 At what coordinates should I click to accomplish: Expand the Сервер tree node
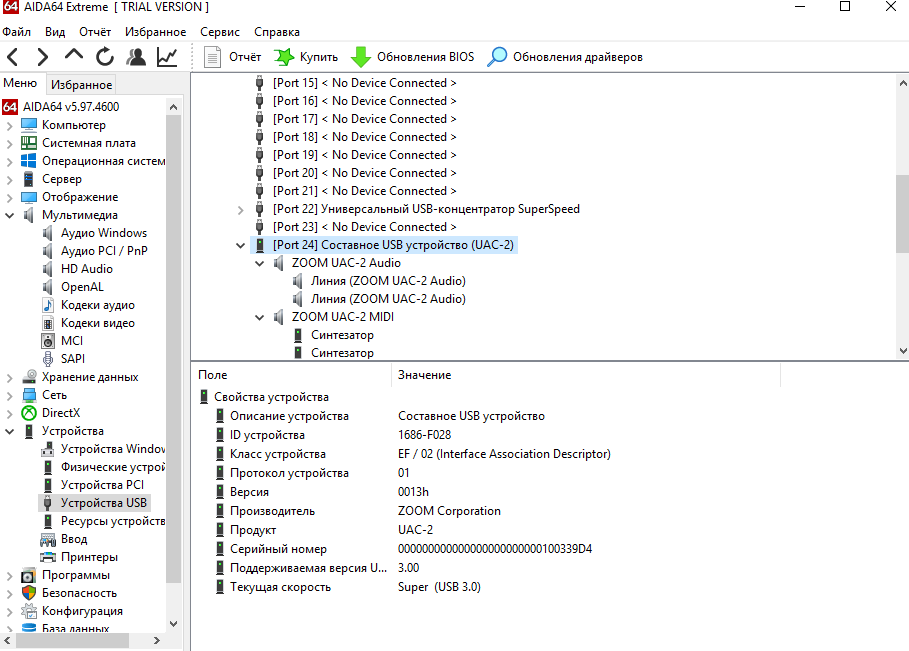click(9, 180)
